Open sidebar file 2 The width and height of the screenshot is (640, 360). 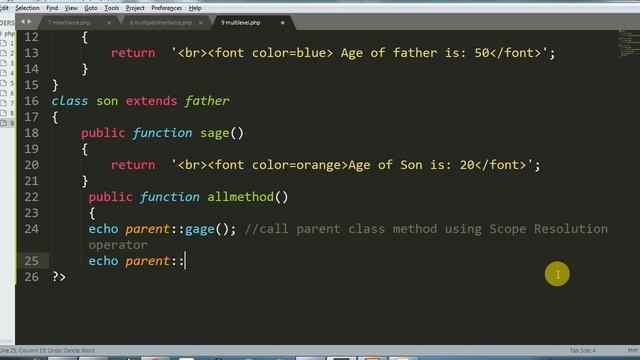tap(7, 53)
